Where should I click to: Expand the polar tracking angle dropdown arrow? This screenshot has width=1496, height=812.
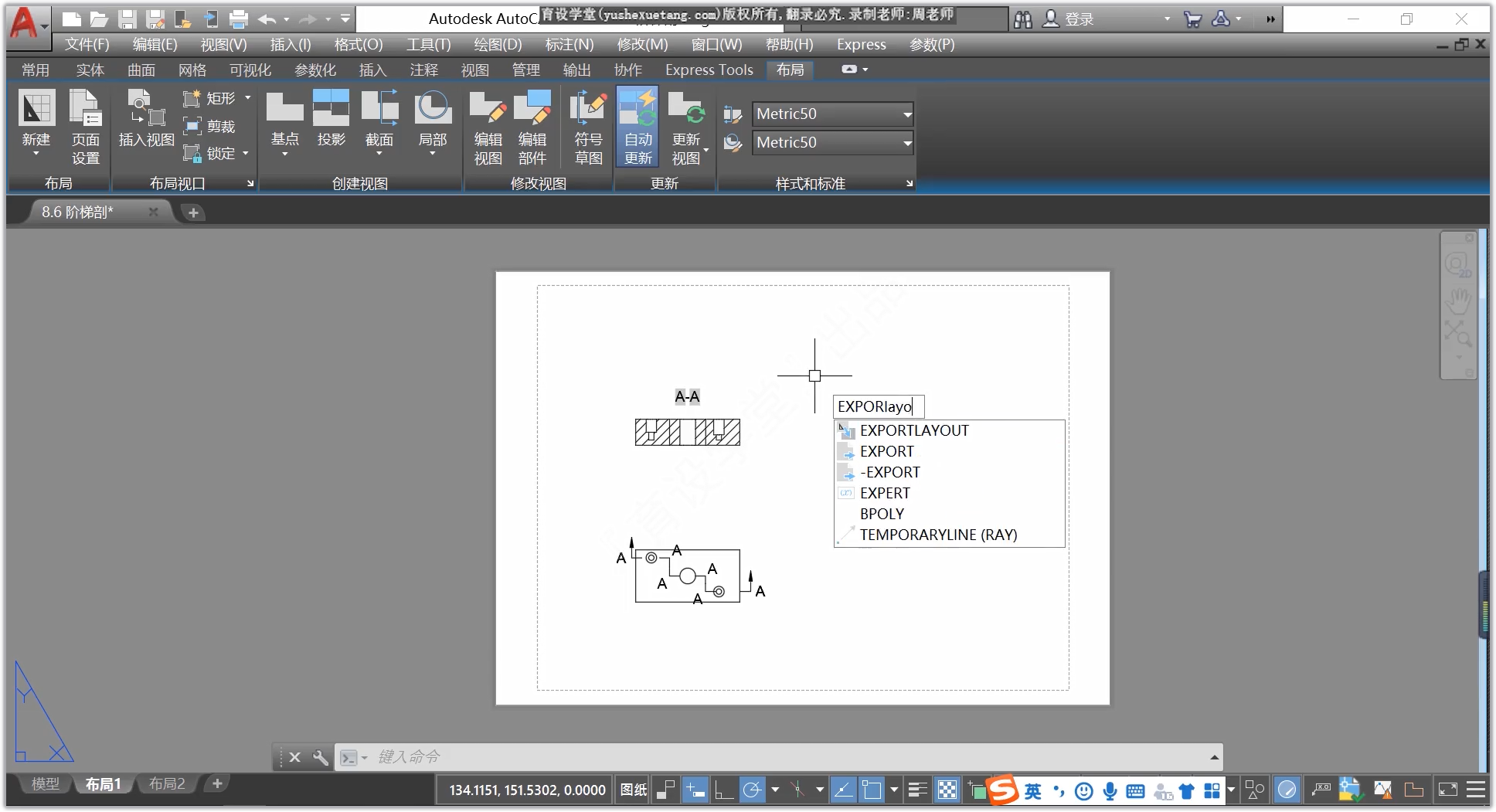click(x=775, y=790)
